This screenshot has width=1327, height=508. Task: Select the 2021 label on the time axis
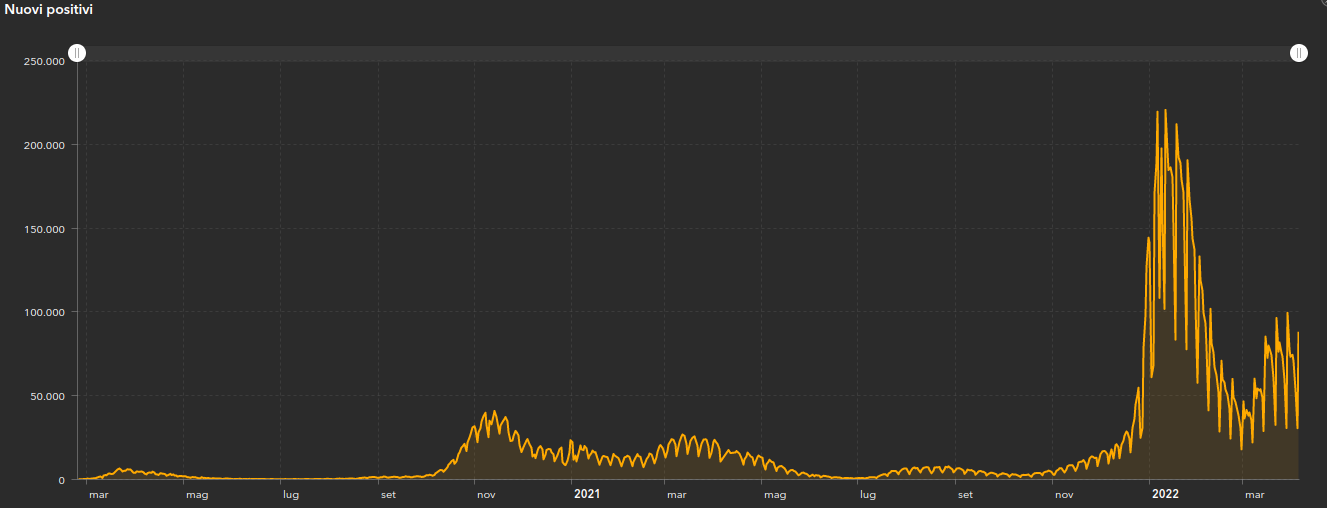tap(587, 494)
